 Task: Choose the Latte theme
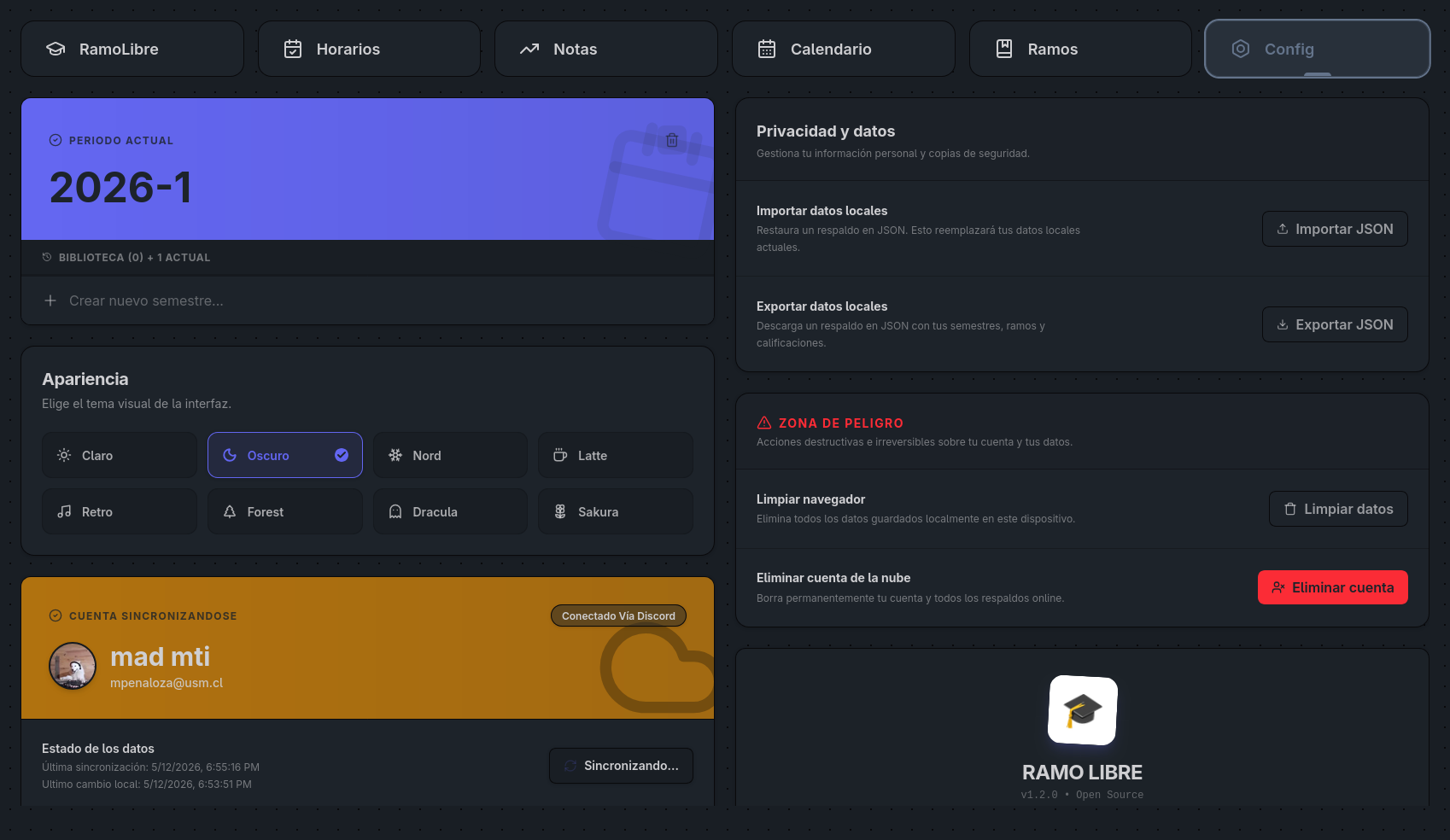(616, 455)
